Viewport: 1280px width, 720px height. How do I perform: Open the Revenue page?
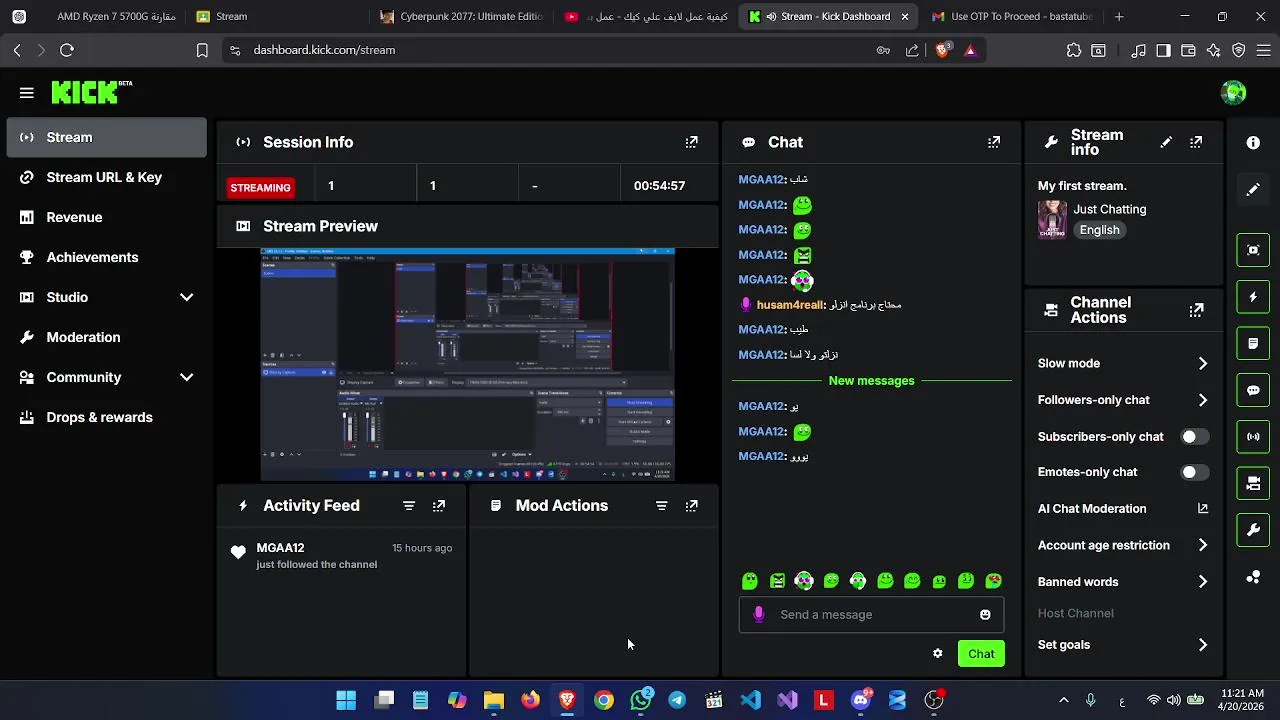pos(106,217)
